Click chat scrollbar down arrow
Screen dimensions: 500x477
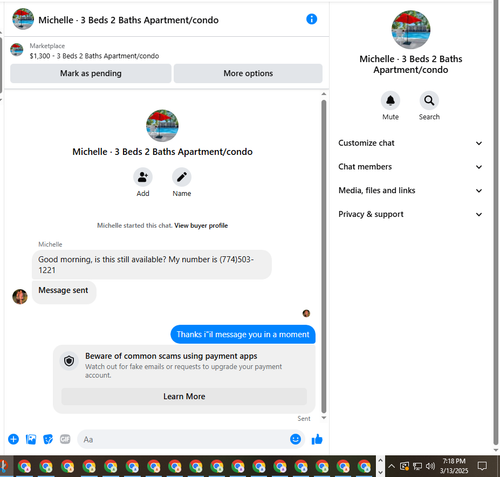324,417
